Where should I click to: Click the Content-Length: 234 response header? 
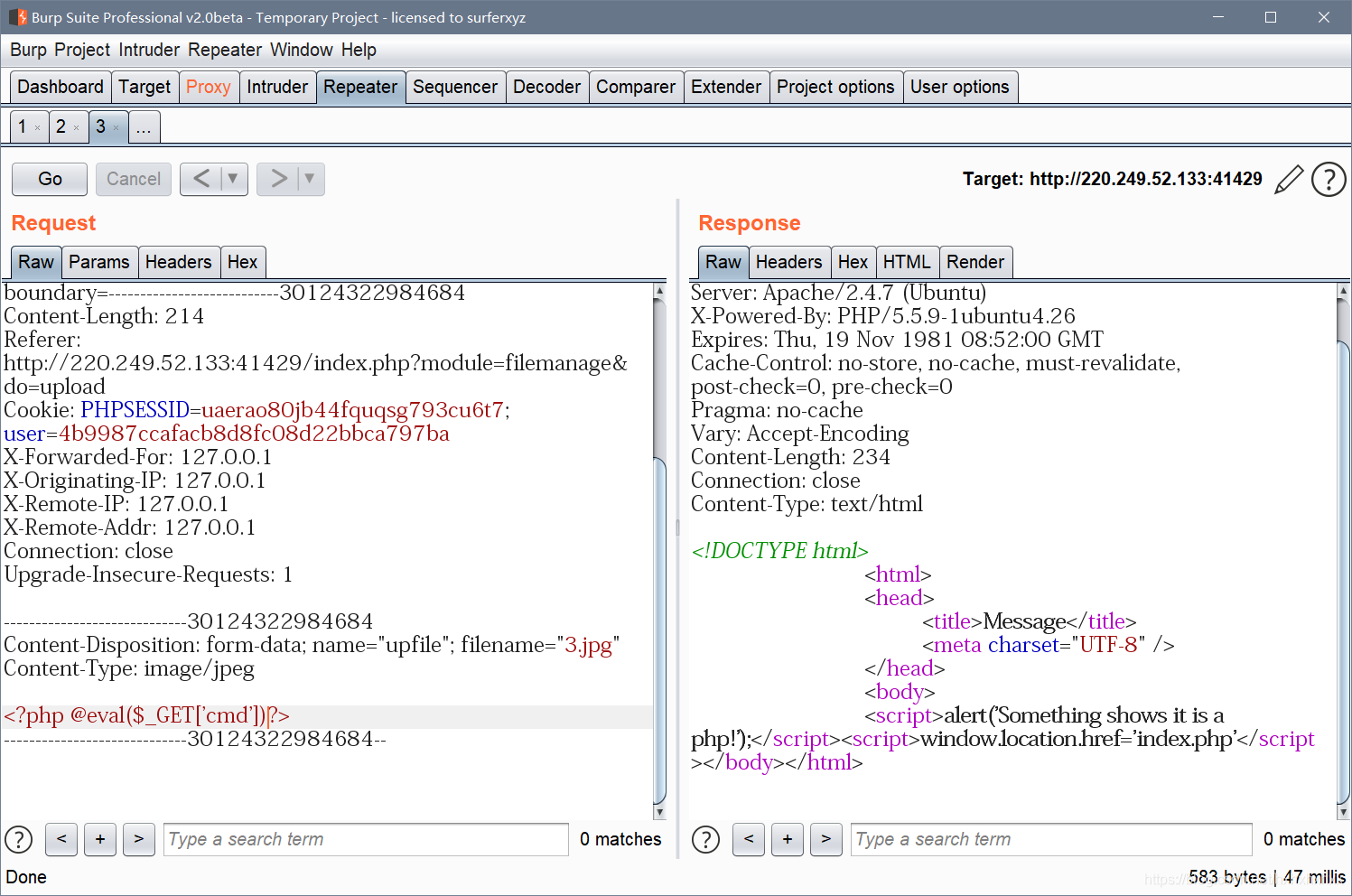coord(790,457)
